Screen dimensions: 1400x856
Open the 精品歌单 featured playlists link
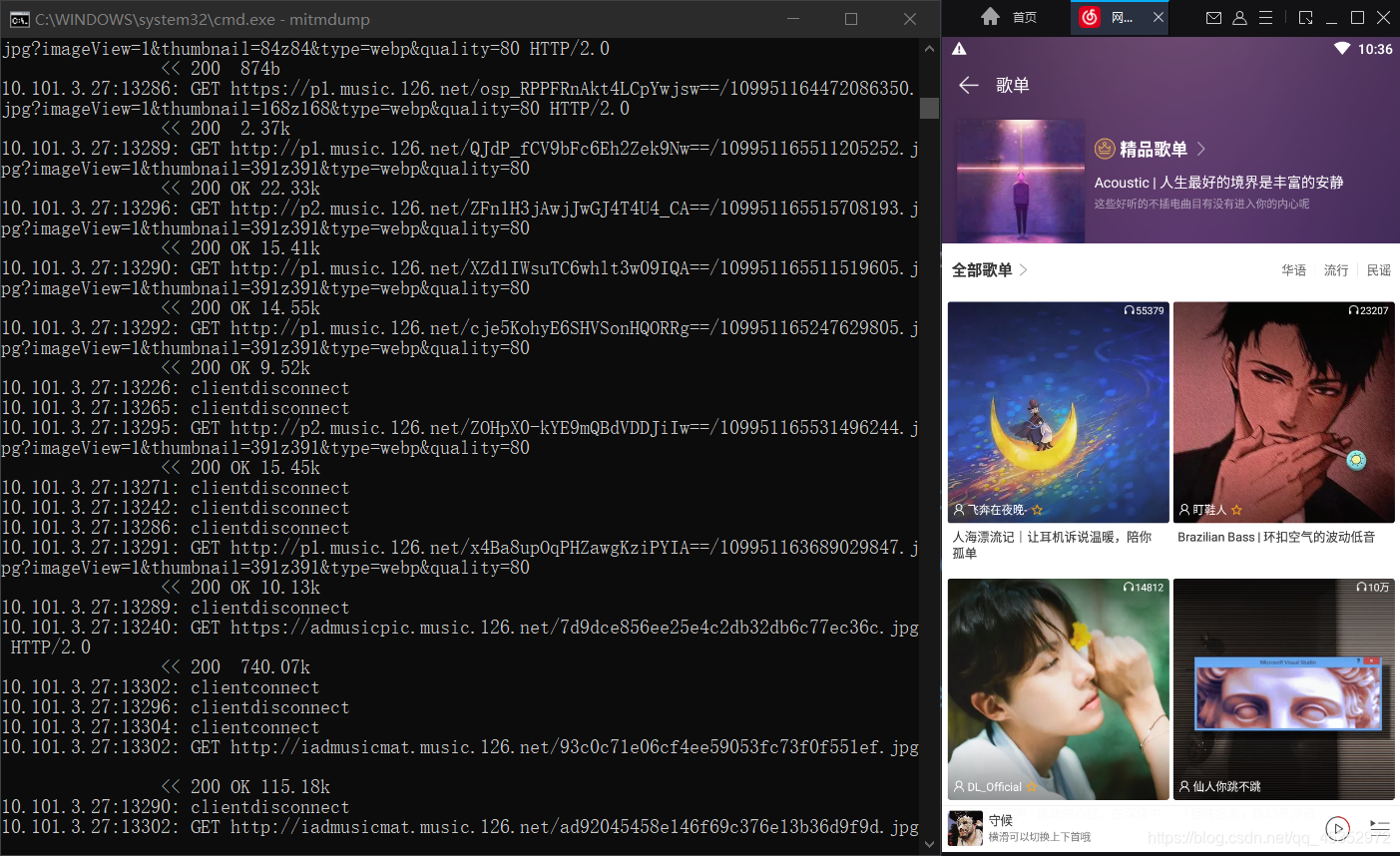pyautogui.click(x=1154, y=149)
